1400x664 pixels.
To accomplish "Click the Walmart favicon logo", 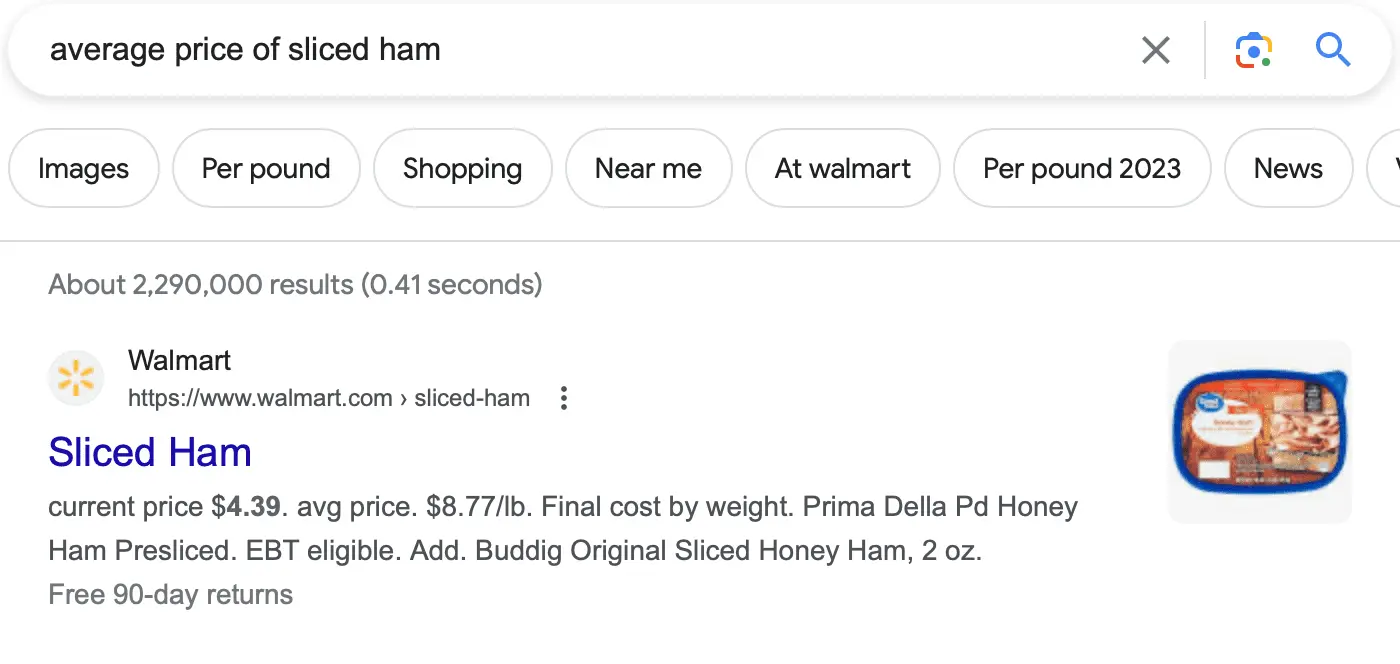I will [76, 379].
